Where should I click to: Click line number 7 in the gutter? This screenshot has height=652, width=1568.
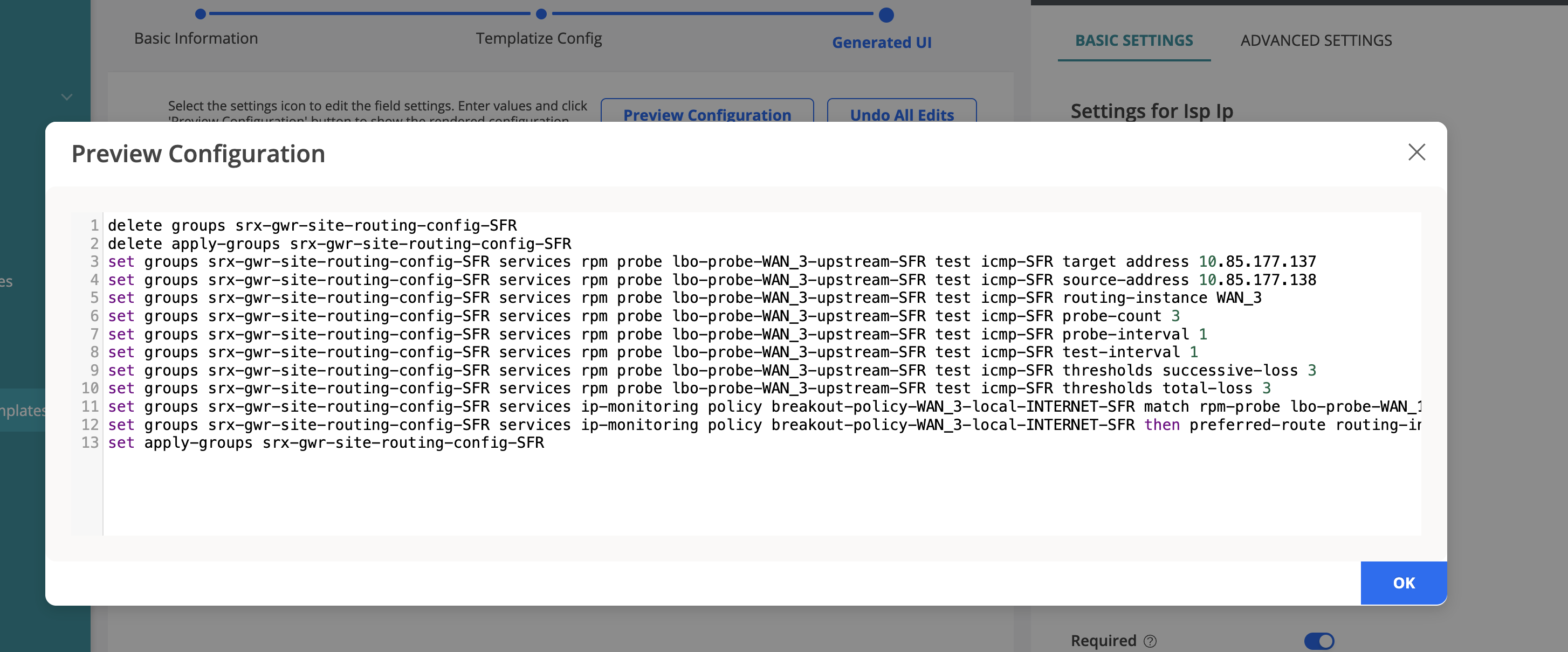(94, 335)
